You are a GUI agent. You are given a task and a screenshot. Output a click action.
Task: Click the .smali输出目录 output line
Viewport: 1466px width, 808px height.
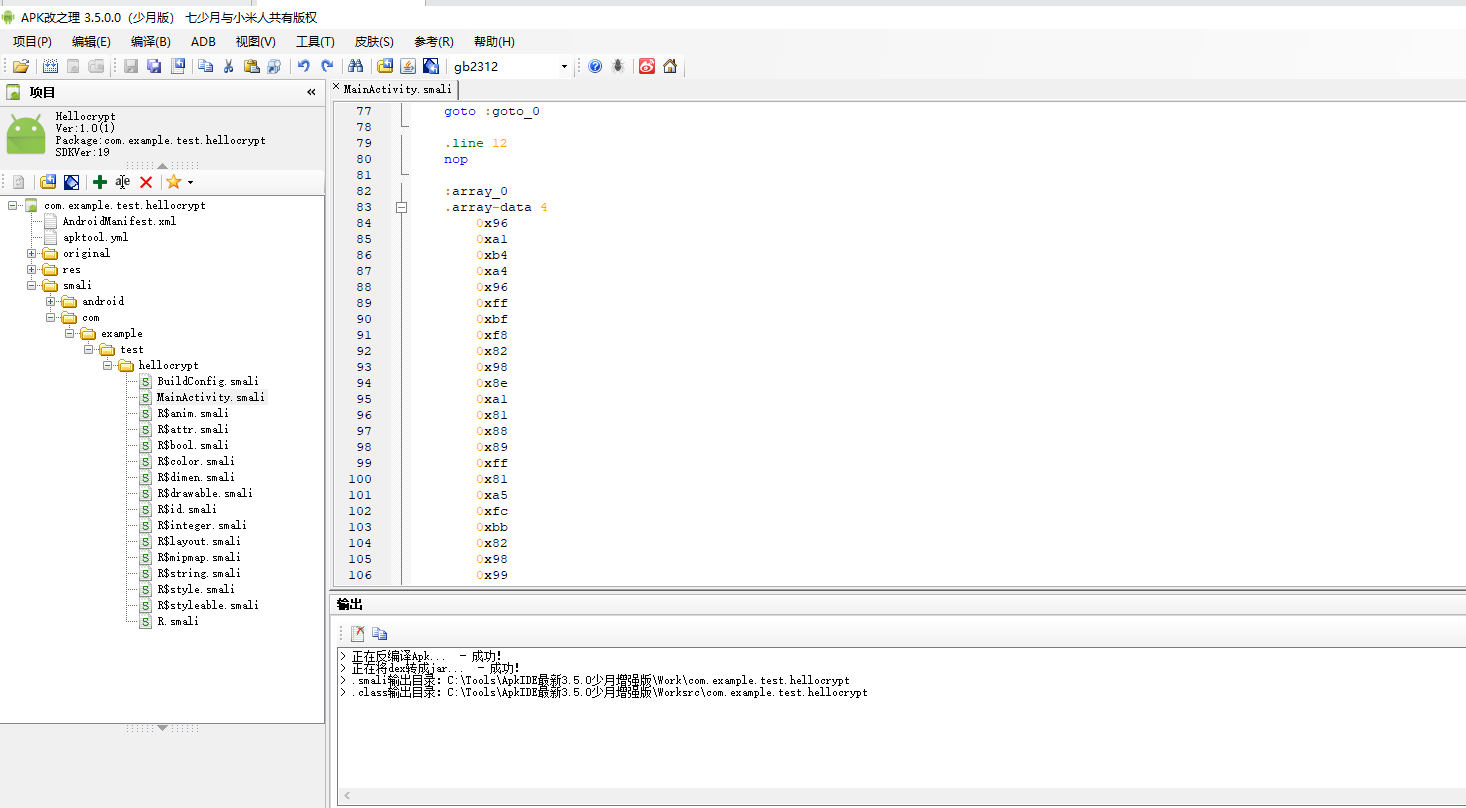click(600, 680)
